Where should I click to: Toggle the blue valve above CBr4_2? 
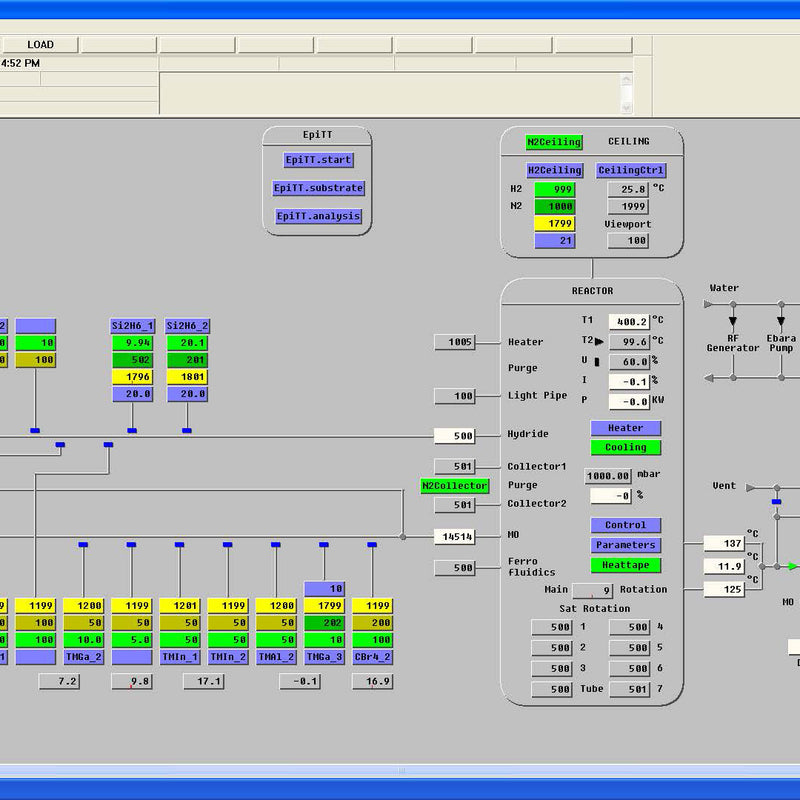click(x=372, y=545)
